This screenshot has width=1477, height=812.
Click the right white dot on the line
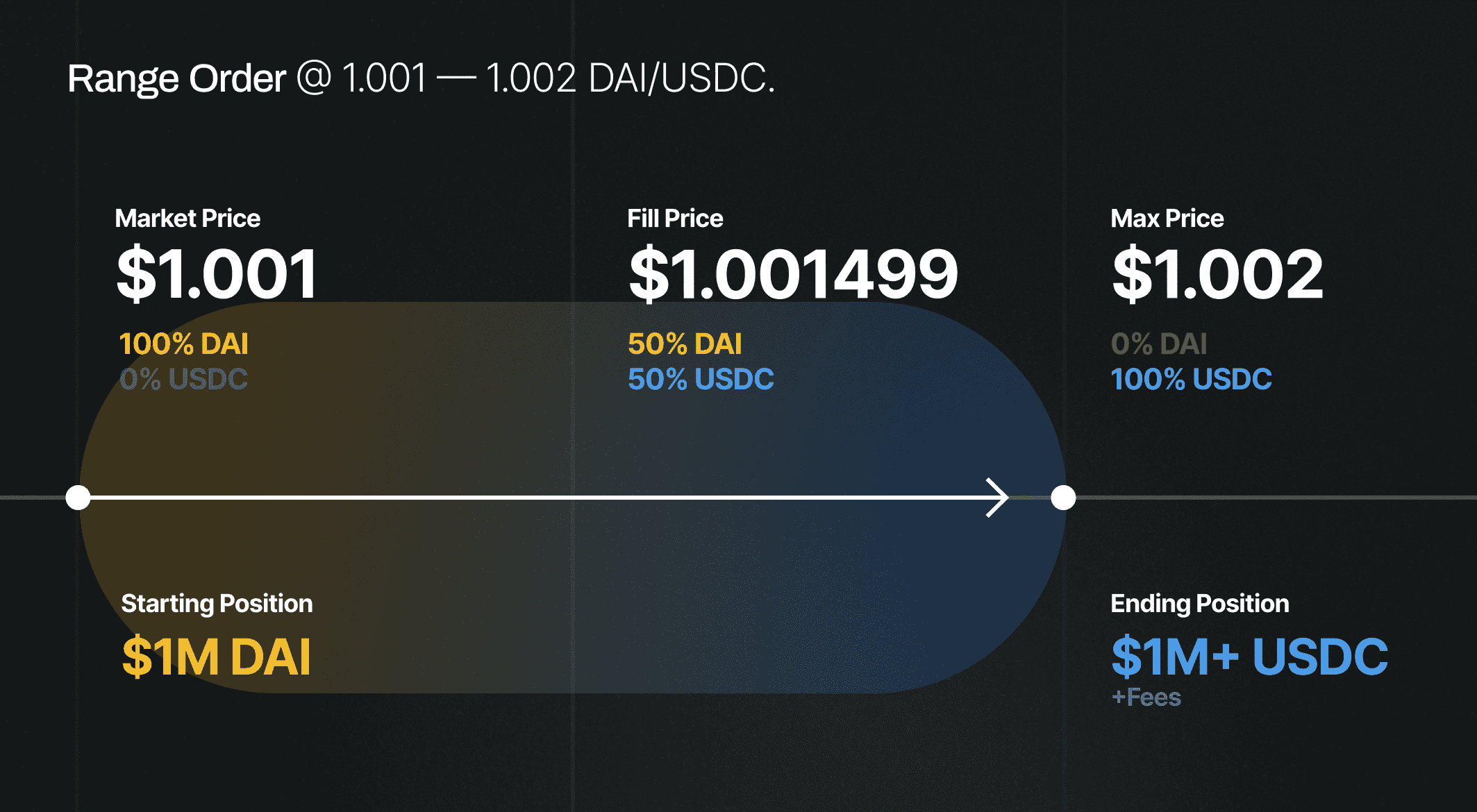[1063, 498]
